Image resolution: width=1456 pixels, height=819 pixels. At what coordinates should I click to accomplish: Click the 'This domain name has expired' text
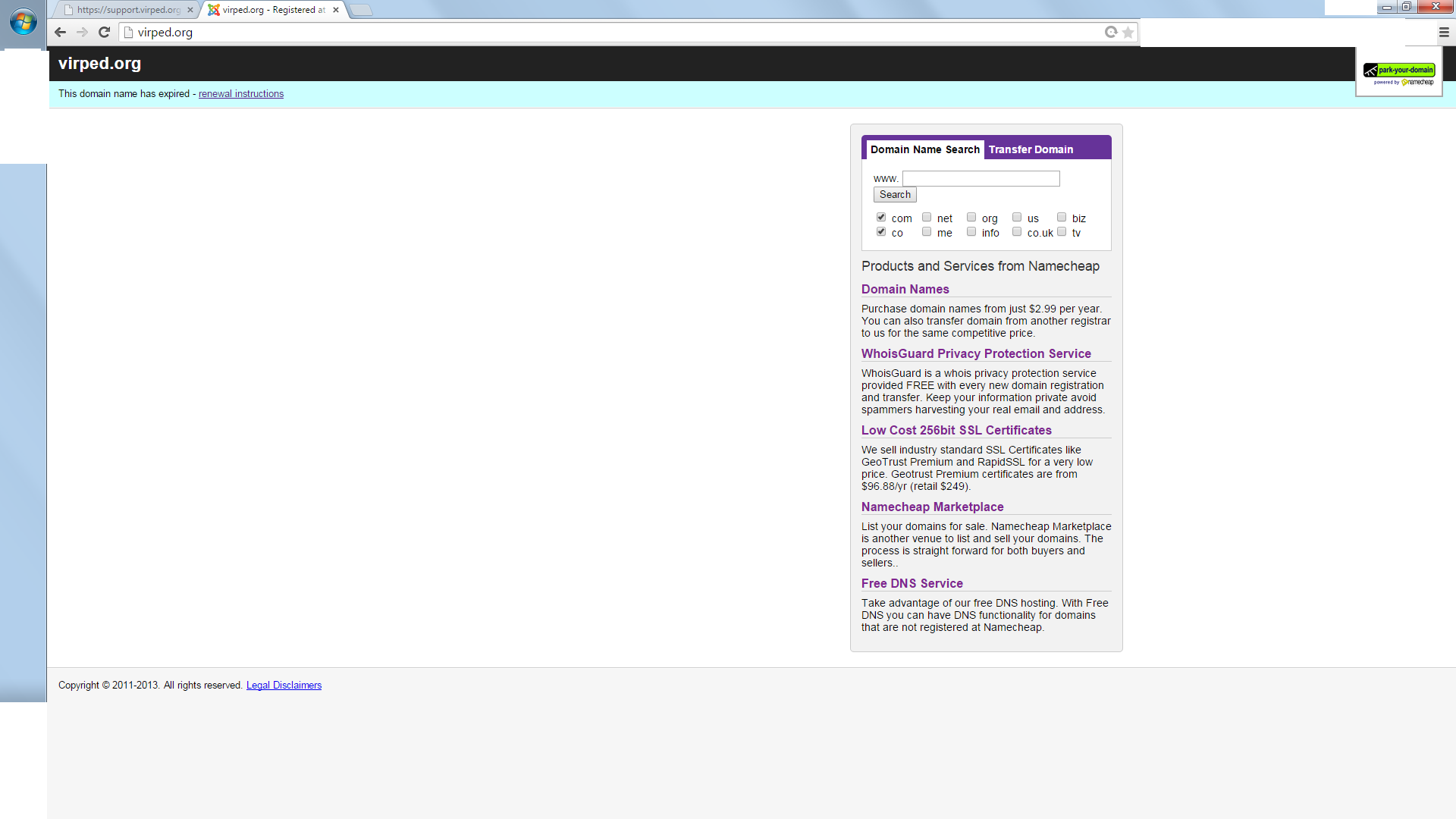pos(124,94)
